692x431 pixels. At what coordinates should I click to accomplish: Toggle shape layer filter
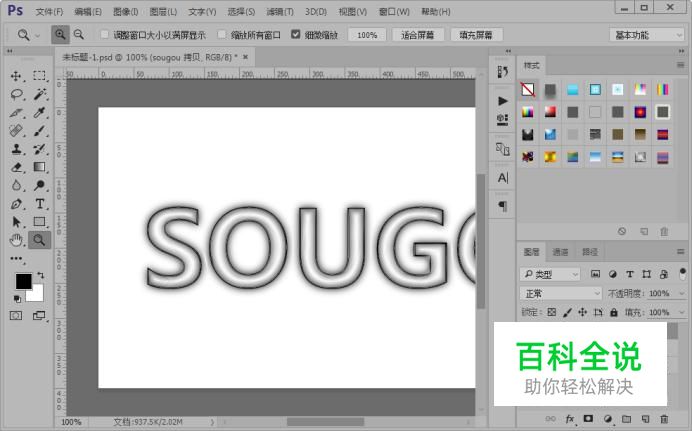[x=647, y=274]
